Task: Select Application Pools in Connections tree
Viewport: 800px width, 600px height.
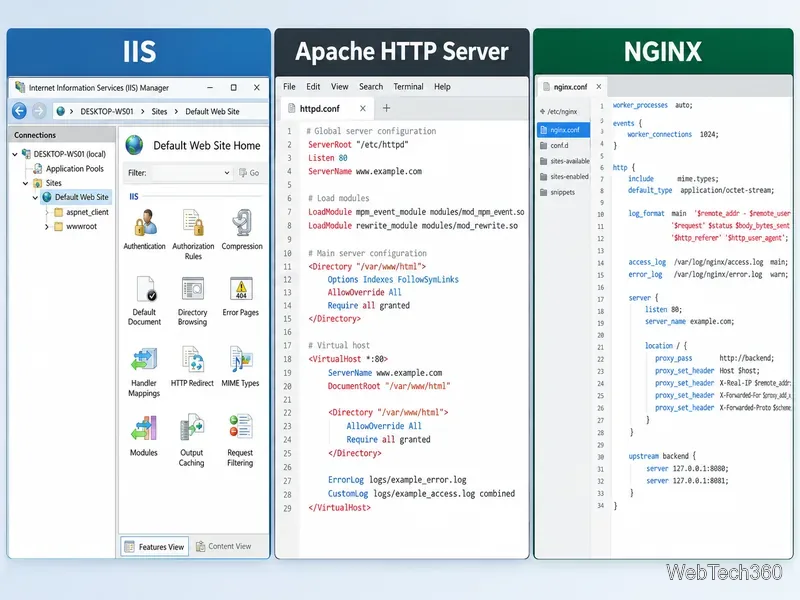Action: (x=74, y=168)
